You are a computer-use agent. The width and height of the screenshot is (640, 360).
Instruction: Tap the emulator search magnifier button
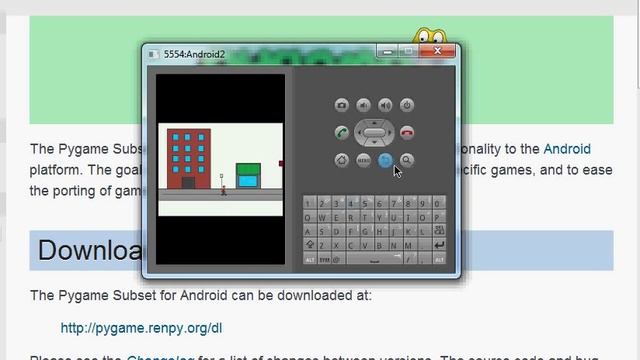pos(407,160)
